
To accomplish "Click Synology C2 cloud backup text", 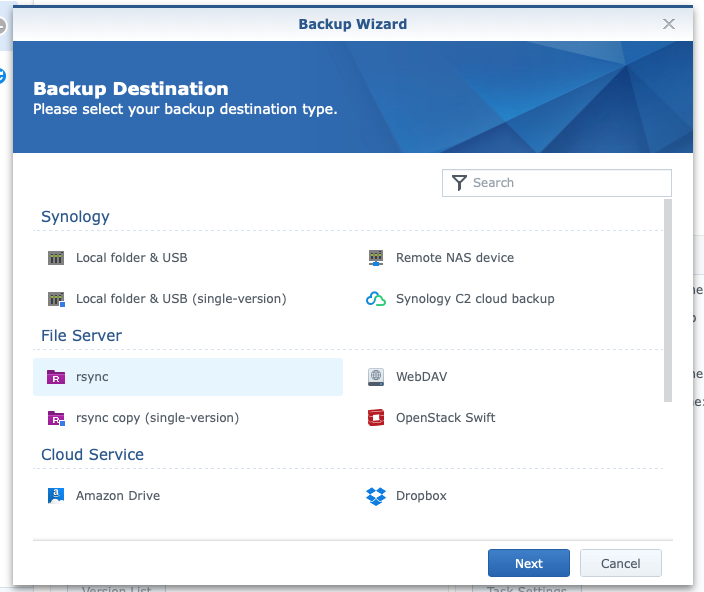I will click(475, 299).
